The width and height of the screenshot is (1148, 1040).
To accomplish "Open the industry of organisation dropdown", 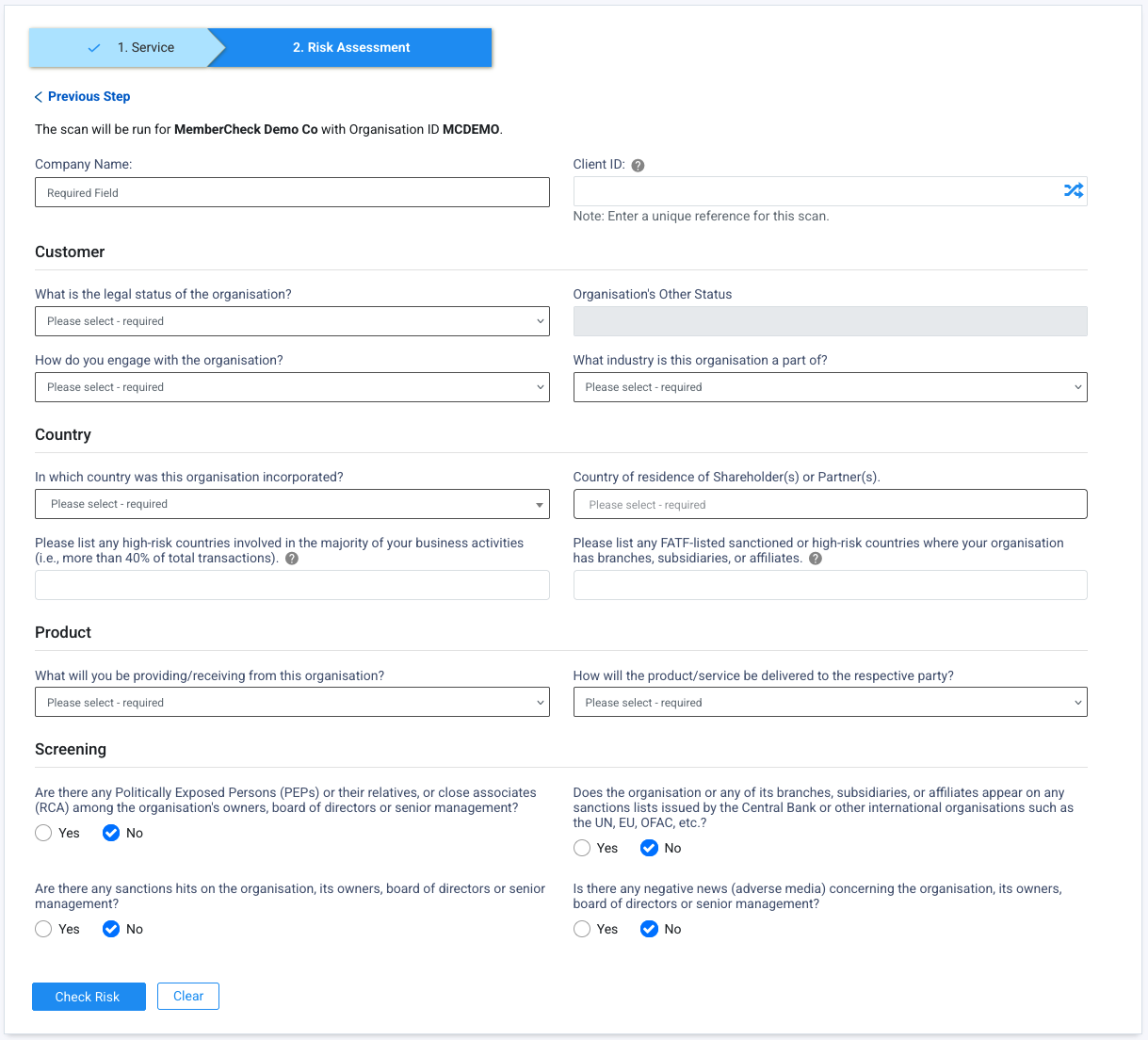I will coord(830,387).
